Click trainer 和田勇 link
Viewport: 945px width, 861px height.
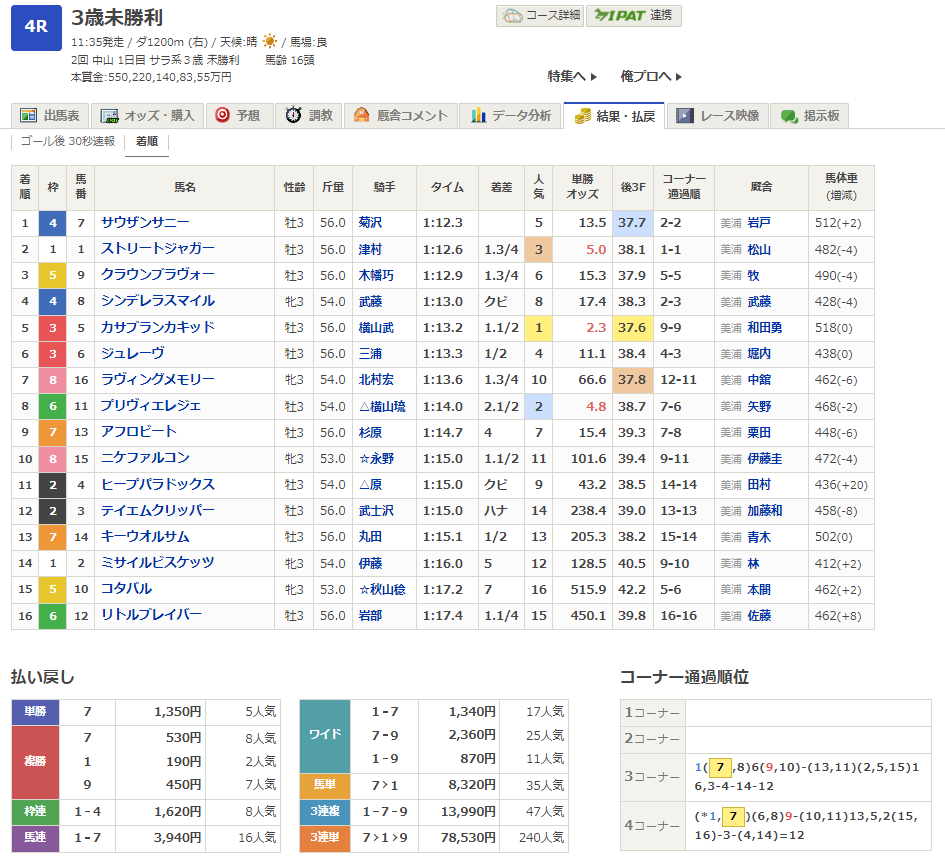point(764,328)
